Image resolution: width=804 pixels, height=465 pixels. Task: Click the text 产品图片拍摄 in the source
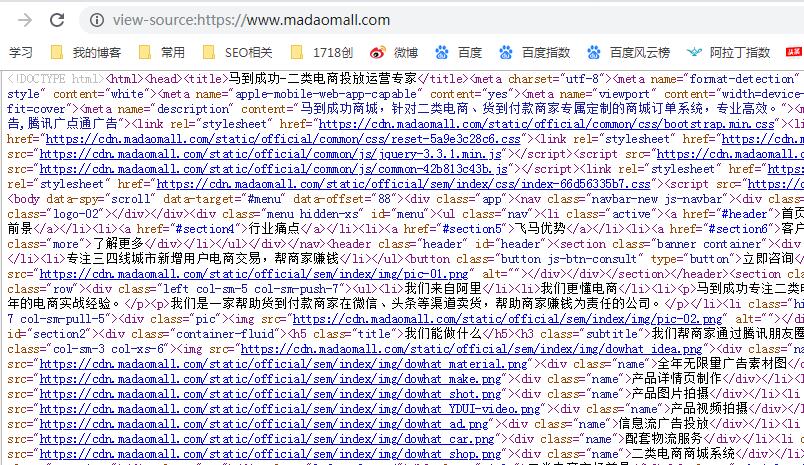pos(670,394)
